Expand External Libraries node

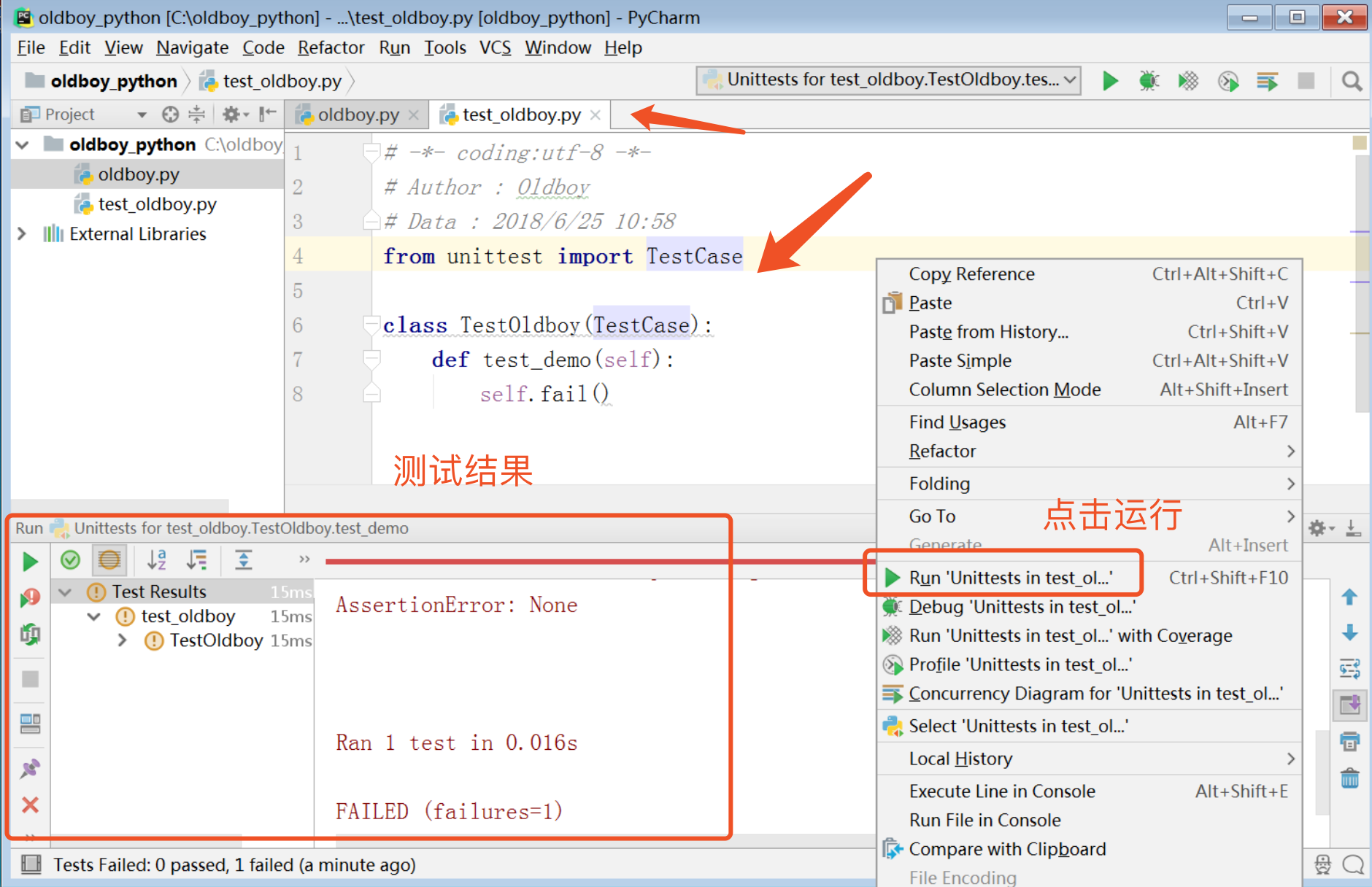point(22,234)
